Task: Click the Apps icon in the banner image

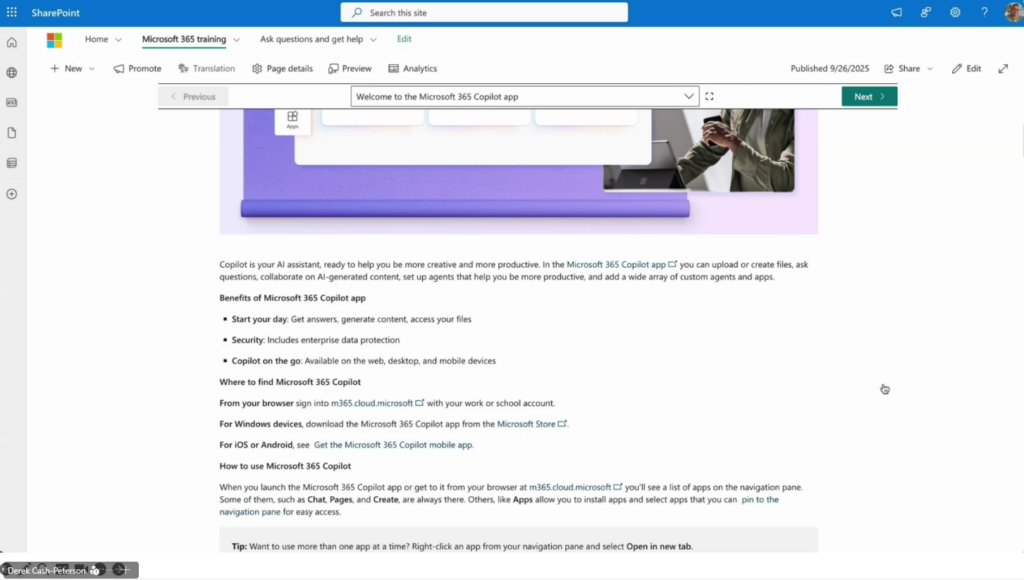Action: (x=293, y=120)
